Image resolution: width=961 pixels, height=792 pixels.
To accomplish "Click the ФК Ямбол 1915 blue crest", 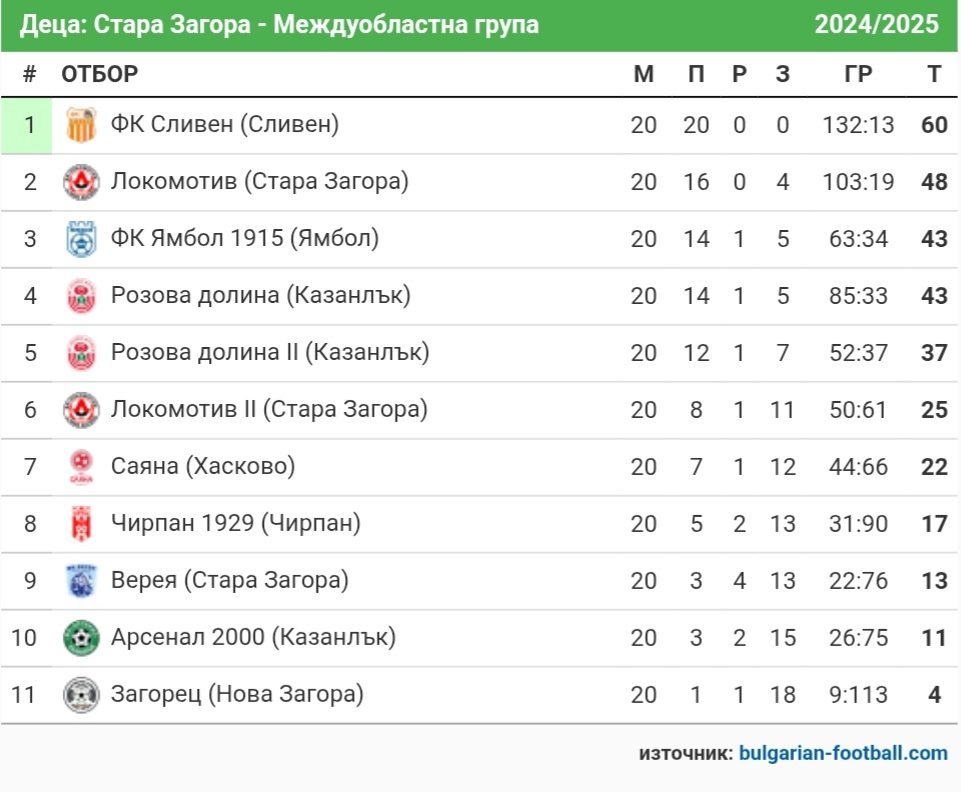I will pos(81,239).
